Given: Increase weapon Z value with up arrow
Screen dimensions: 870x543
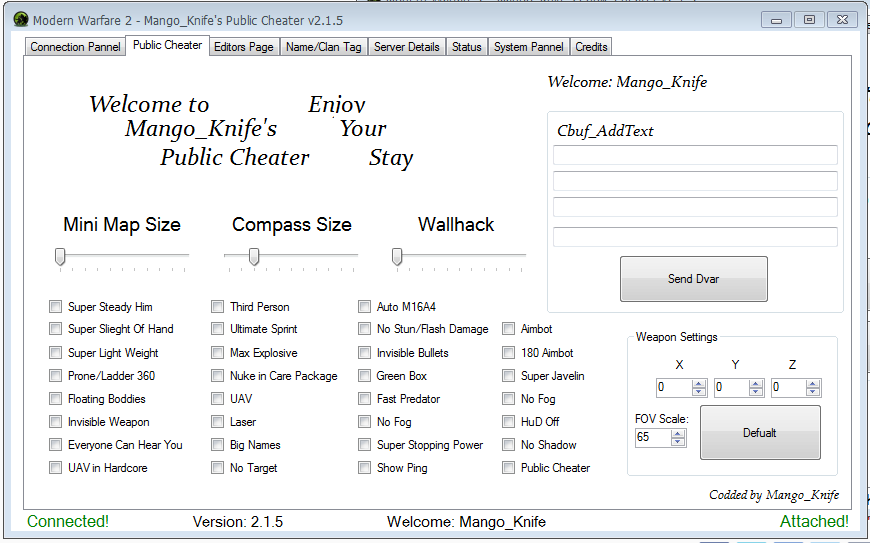Looking at the screenshot, I should point(813,383).
